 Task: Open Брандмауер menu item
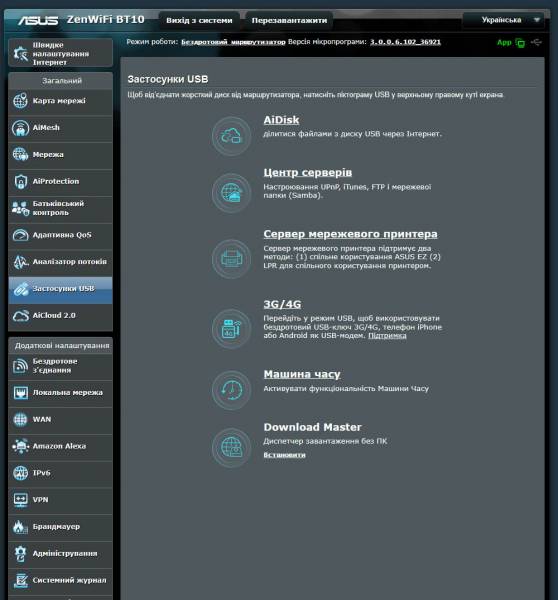click(60, 527)
